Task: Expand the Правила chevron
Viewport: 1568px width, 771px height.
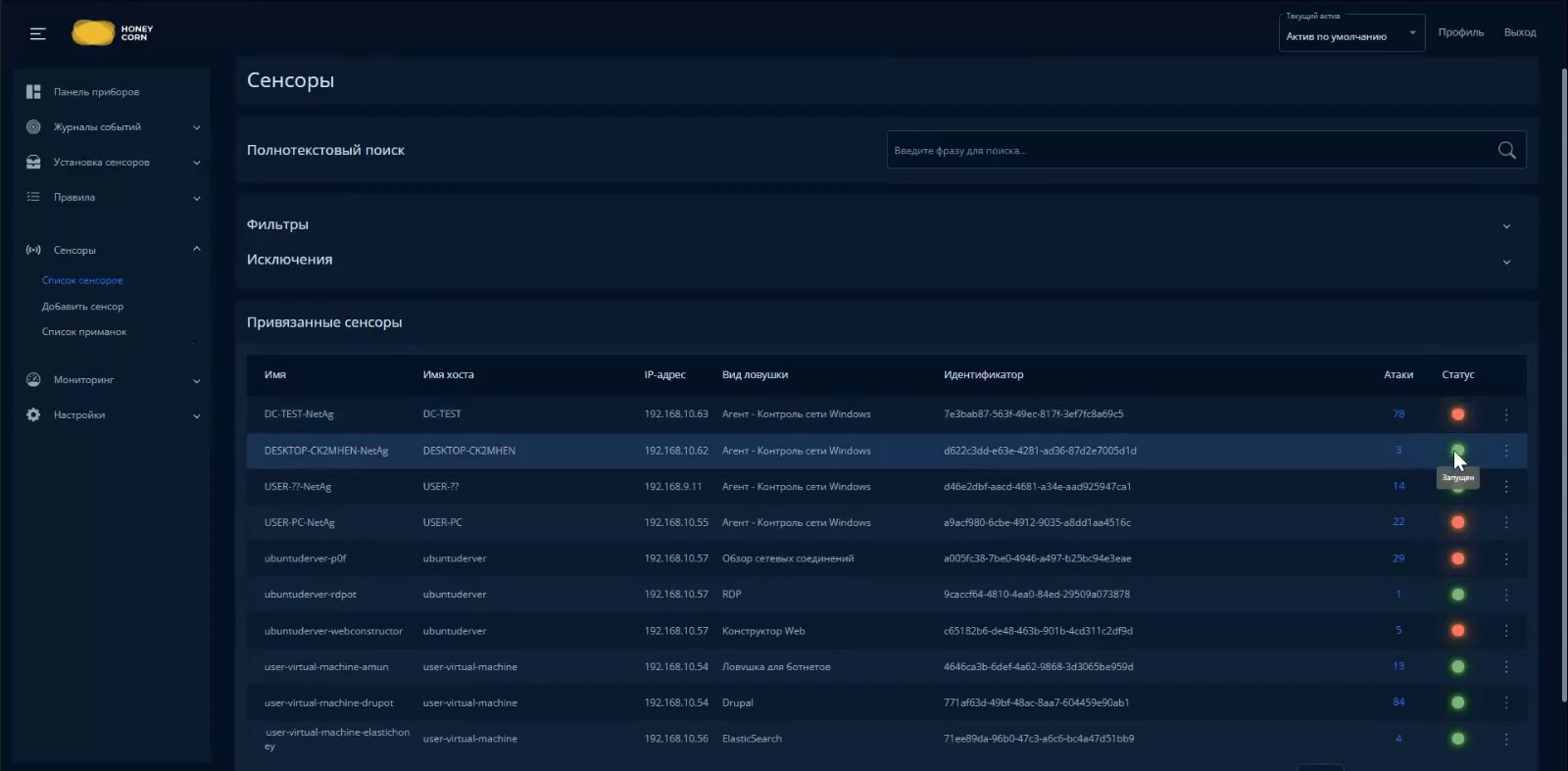Action: coord(197,198)
